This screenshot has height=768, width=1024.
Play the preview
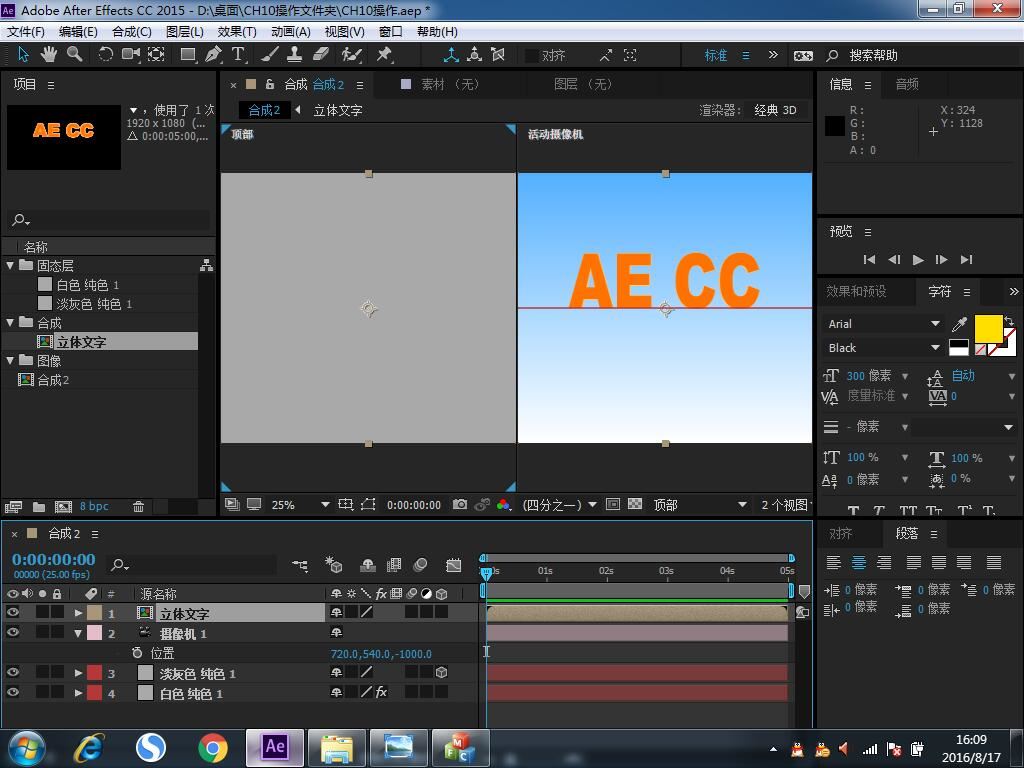[918, 259]
